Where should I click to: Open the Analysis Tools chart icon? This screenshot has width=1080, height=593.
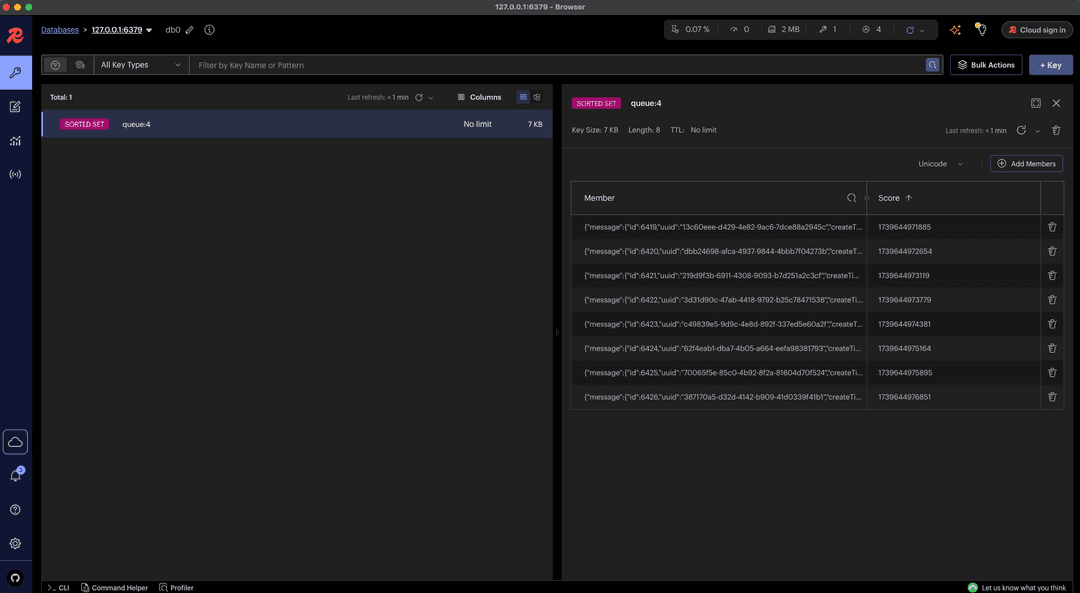point(15,141)
